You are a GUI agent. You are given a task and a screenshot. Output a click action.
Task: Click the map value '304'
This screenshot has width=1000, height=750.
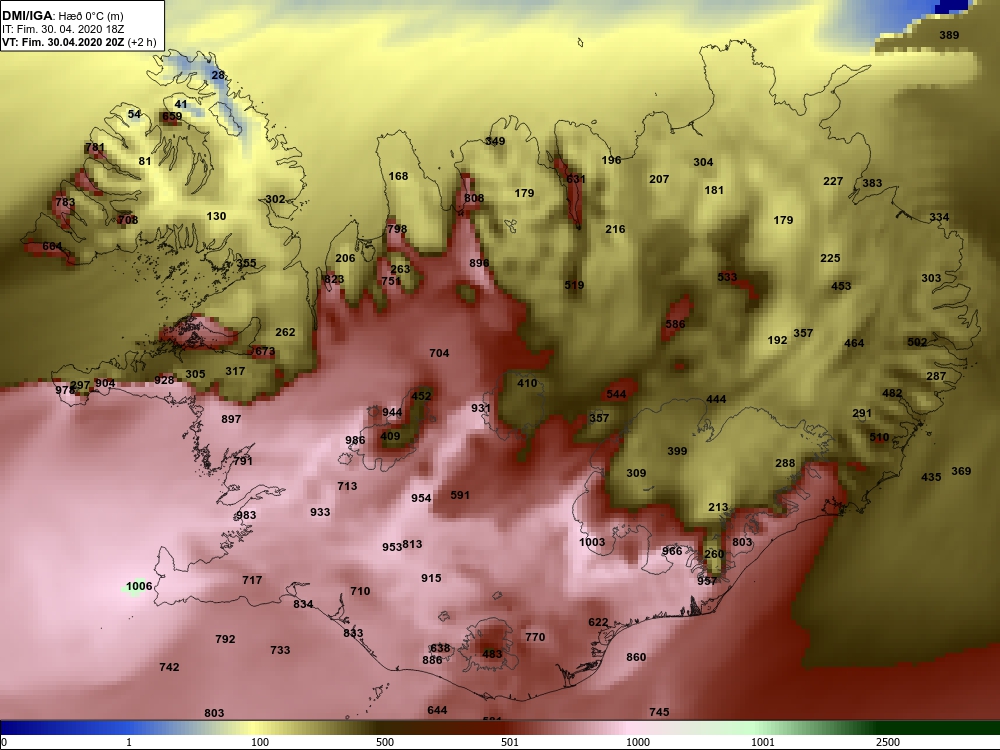[703, 162]
